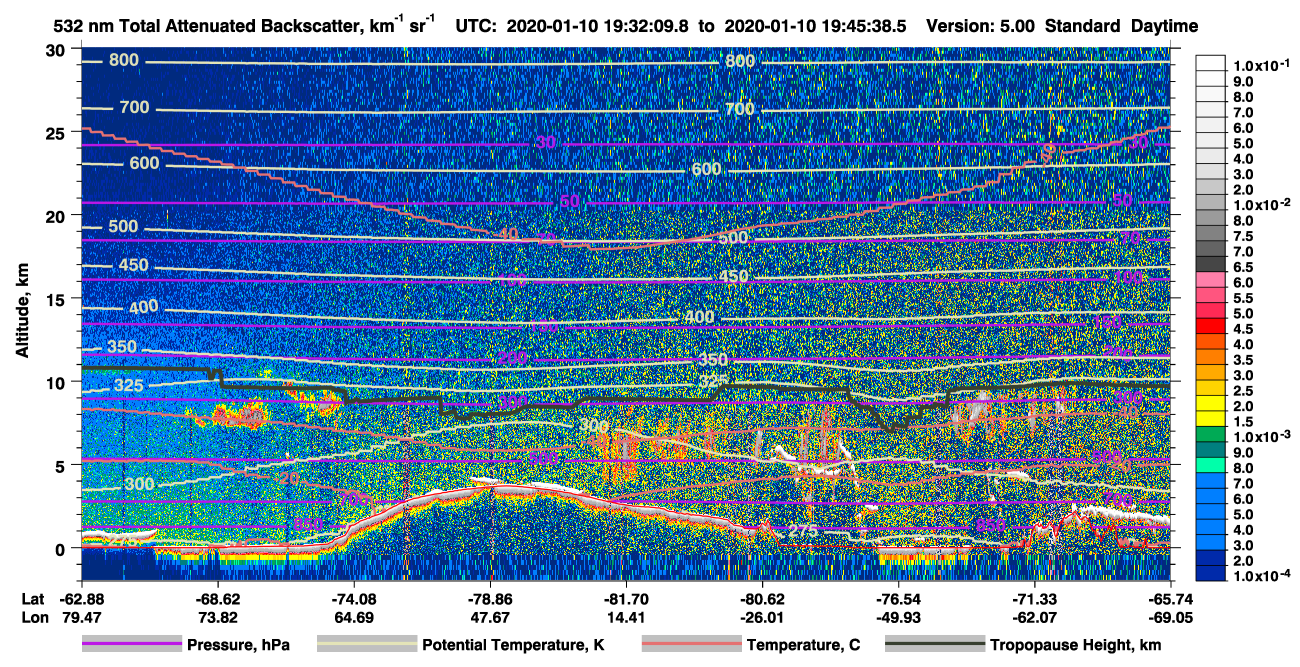Screen dimensions: 1300x667
Task: Click the altitude axis tick label '20'
Action: pos(57,215)
